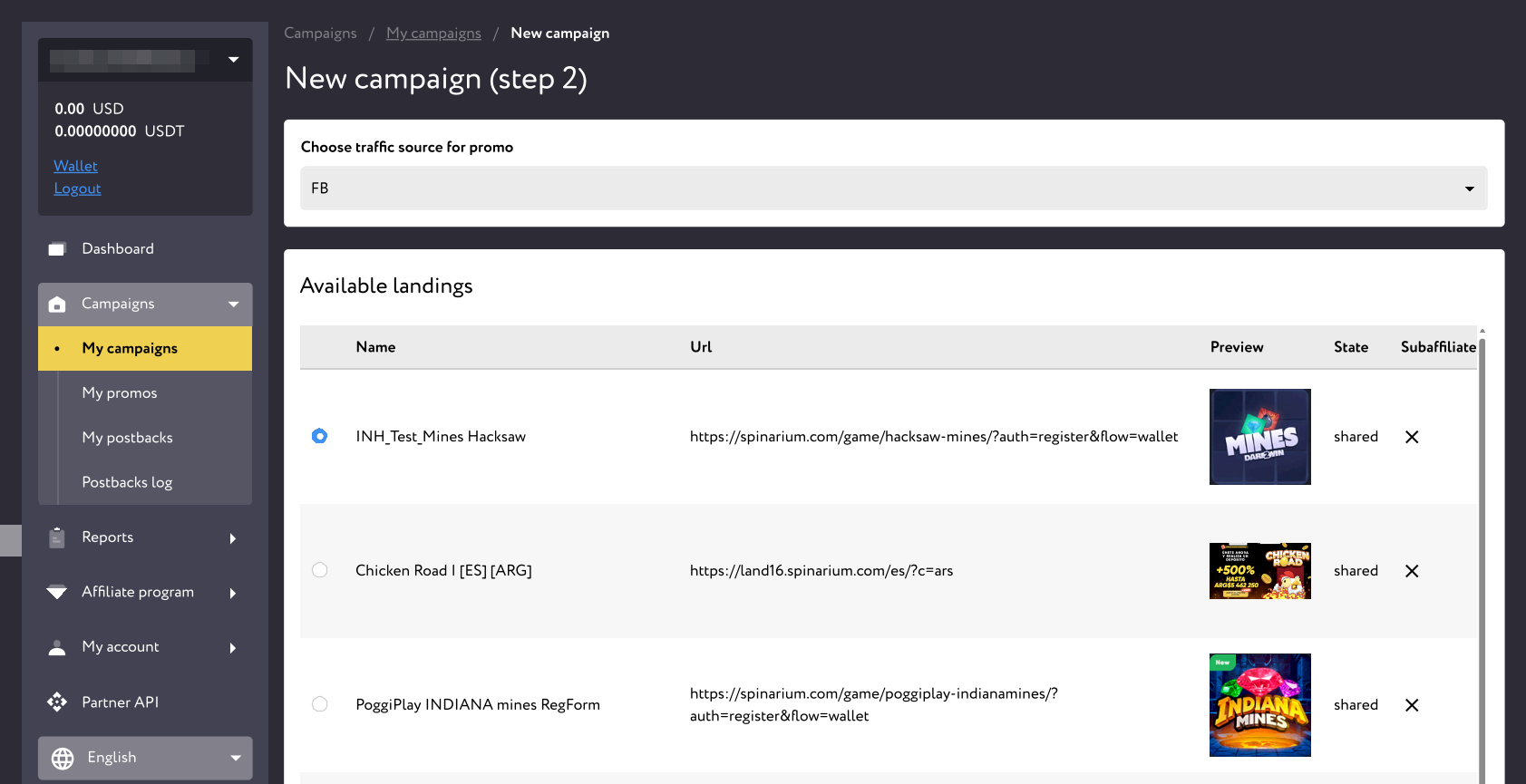The width and height of the screenshot is (1526, 784).
Task: Click the X subaffiliate icon for INH_Test_Mines Hacksaw
Action: (1412, 437)
